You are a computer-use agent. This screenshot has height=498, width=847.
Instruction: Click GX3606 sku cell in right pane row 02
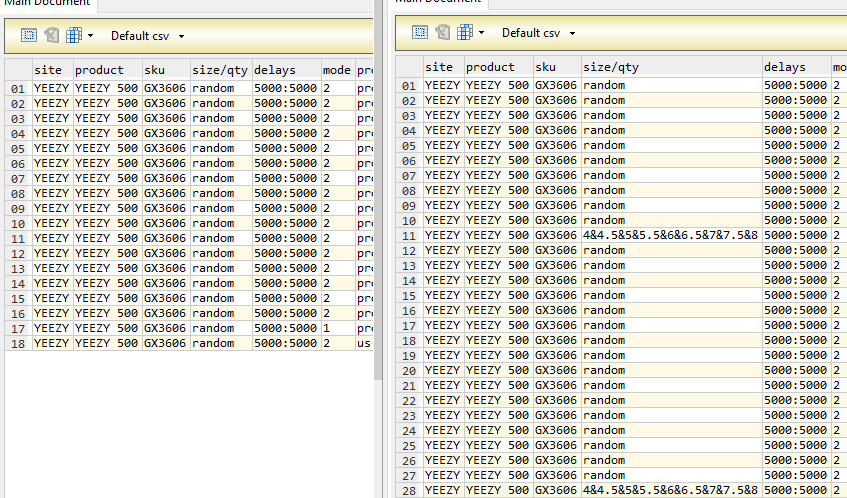coord(557,100)
